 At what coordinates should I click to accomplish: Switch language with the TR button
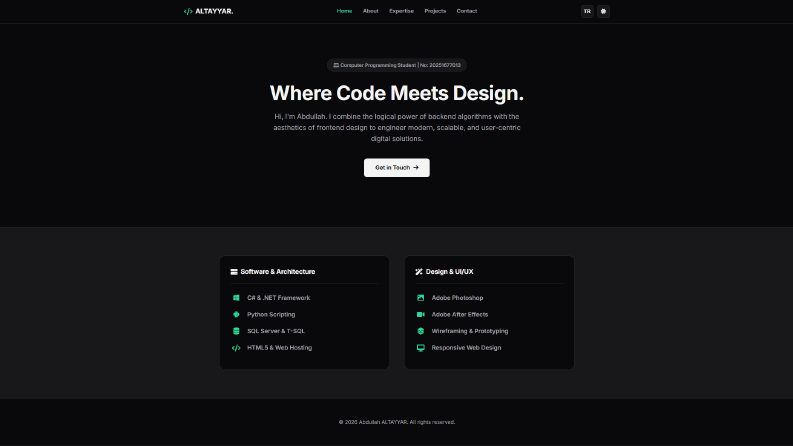(587, 11)
